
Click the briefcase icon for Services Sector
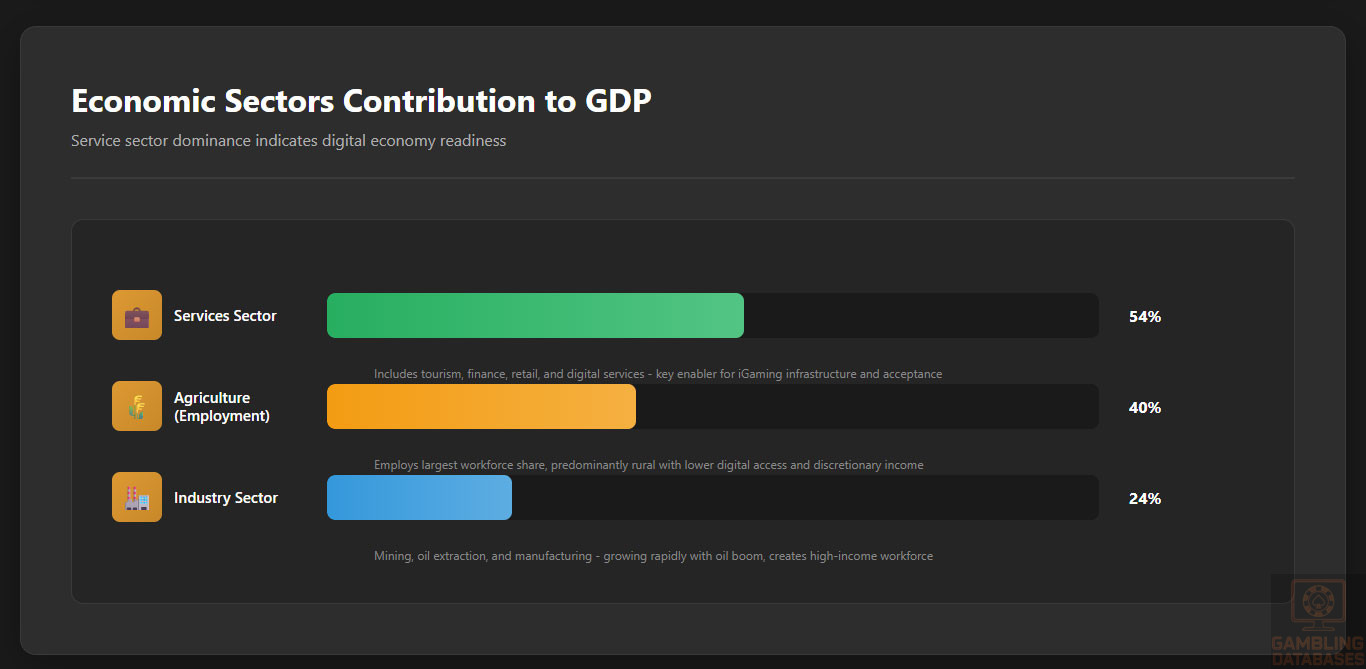(x=137, y=316)
